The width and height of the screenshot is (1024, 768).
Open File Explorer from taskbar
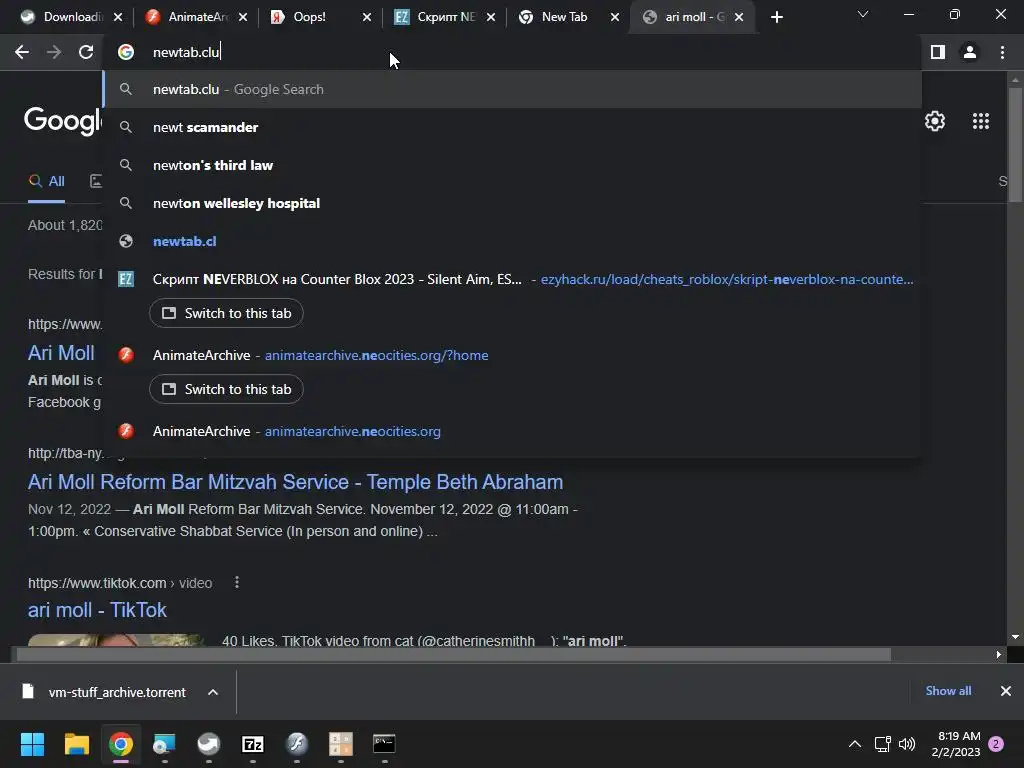[x=76, y=744]
